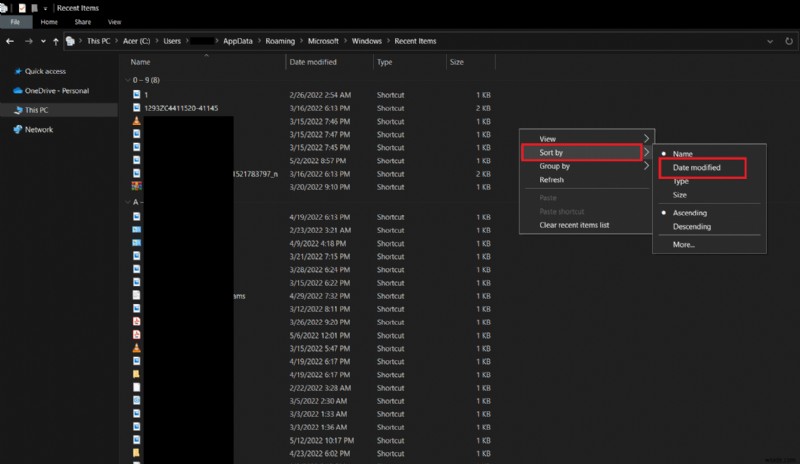Switch to the Share ribbon tab
Image resolution: width=800 pixels, height=464 pixels.
tap(83, 22)
